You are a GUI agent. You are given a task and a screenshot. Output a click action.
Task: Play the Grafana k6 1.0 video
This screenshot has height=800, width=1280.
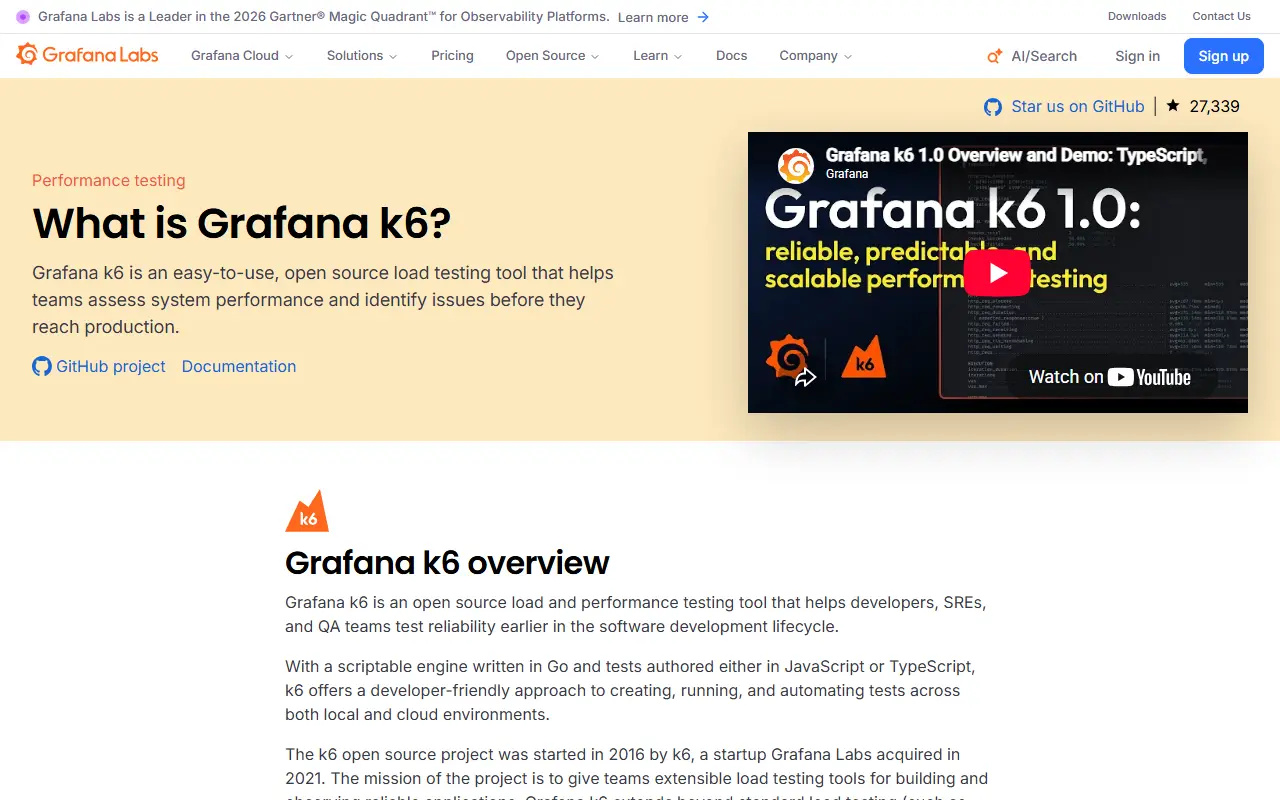point(997,272)
